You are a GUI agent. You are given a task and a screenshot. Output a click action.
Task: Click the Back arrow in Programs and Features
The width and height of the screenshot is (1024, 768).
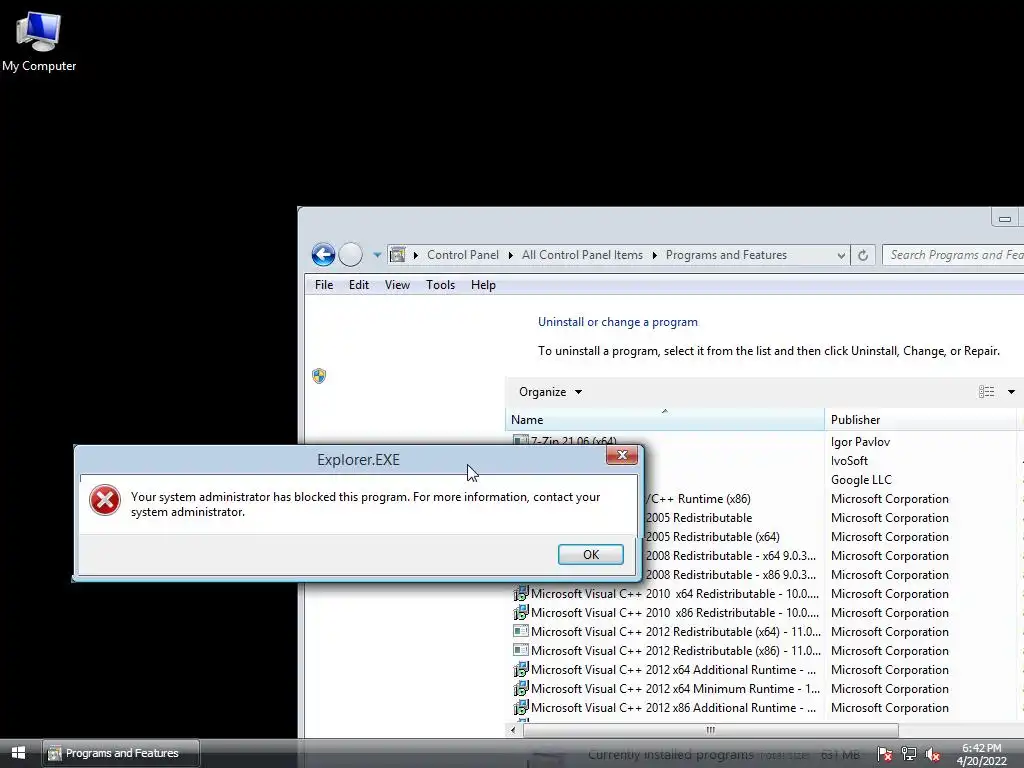(x=323, y=255)
